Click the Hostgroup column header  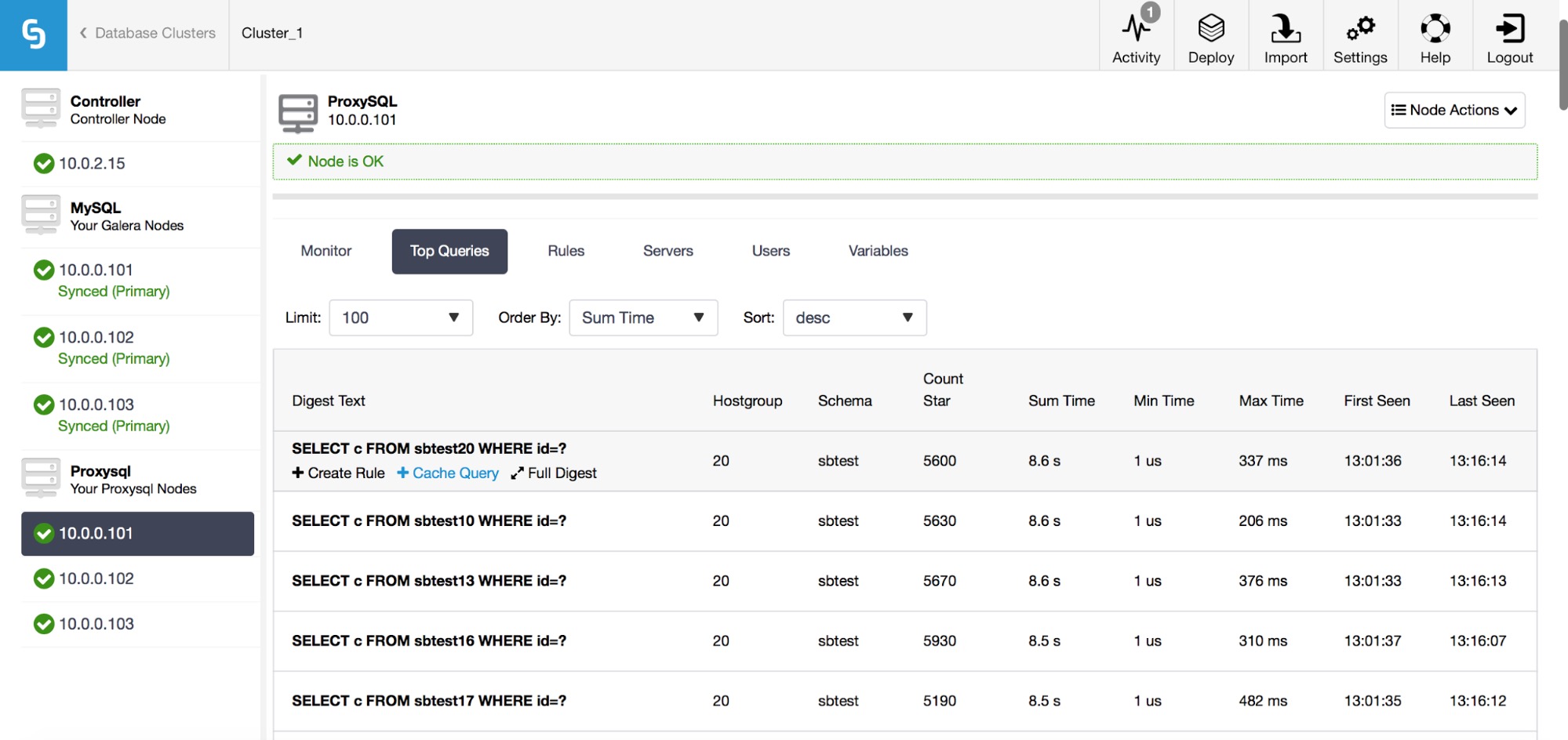748,401
